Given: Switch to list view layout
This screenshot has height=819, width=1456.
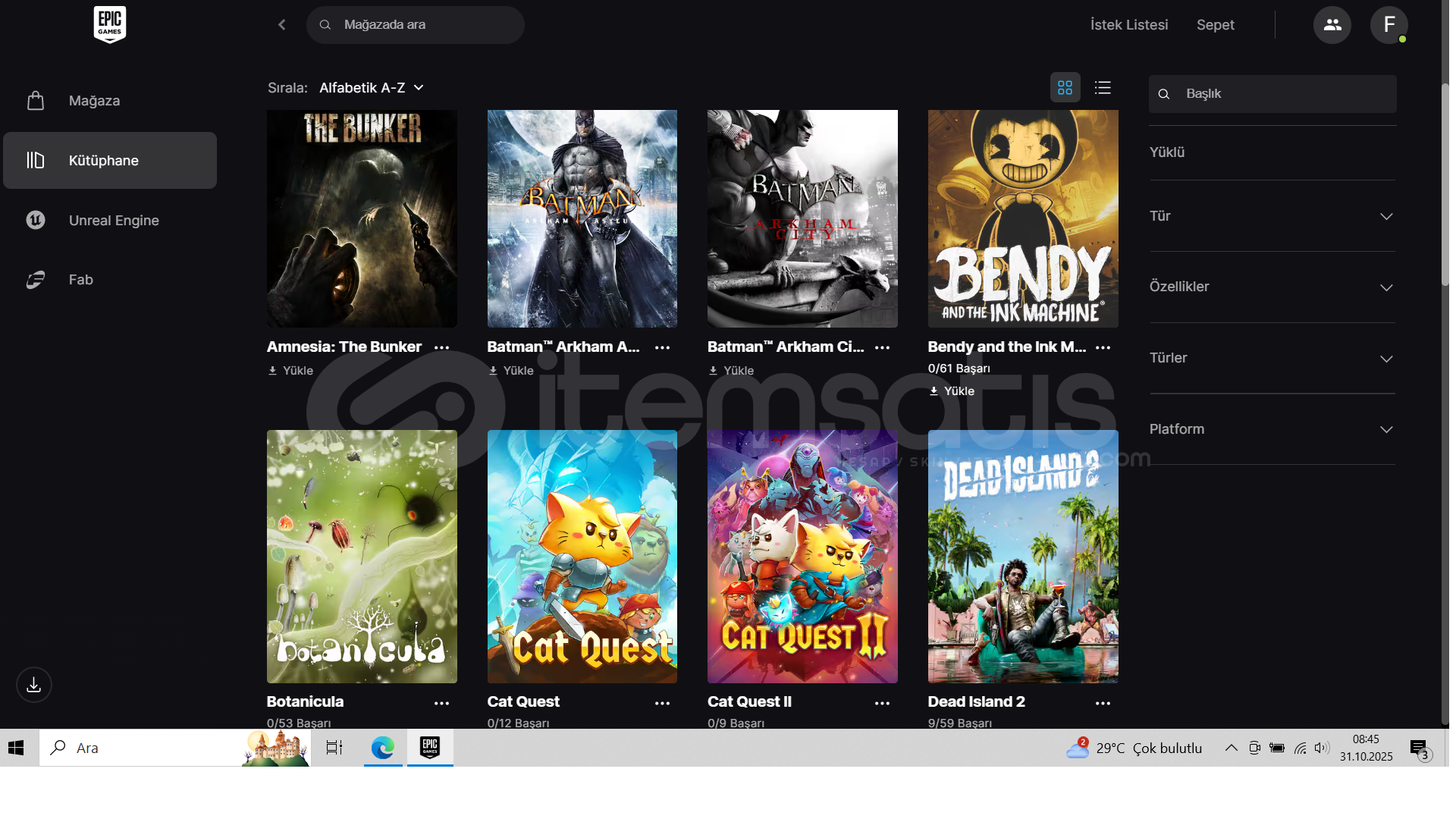Looking at the screenshot, I should pos(1103,88).
